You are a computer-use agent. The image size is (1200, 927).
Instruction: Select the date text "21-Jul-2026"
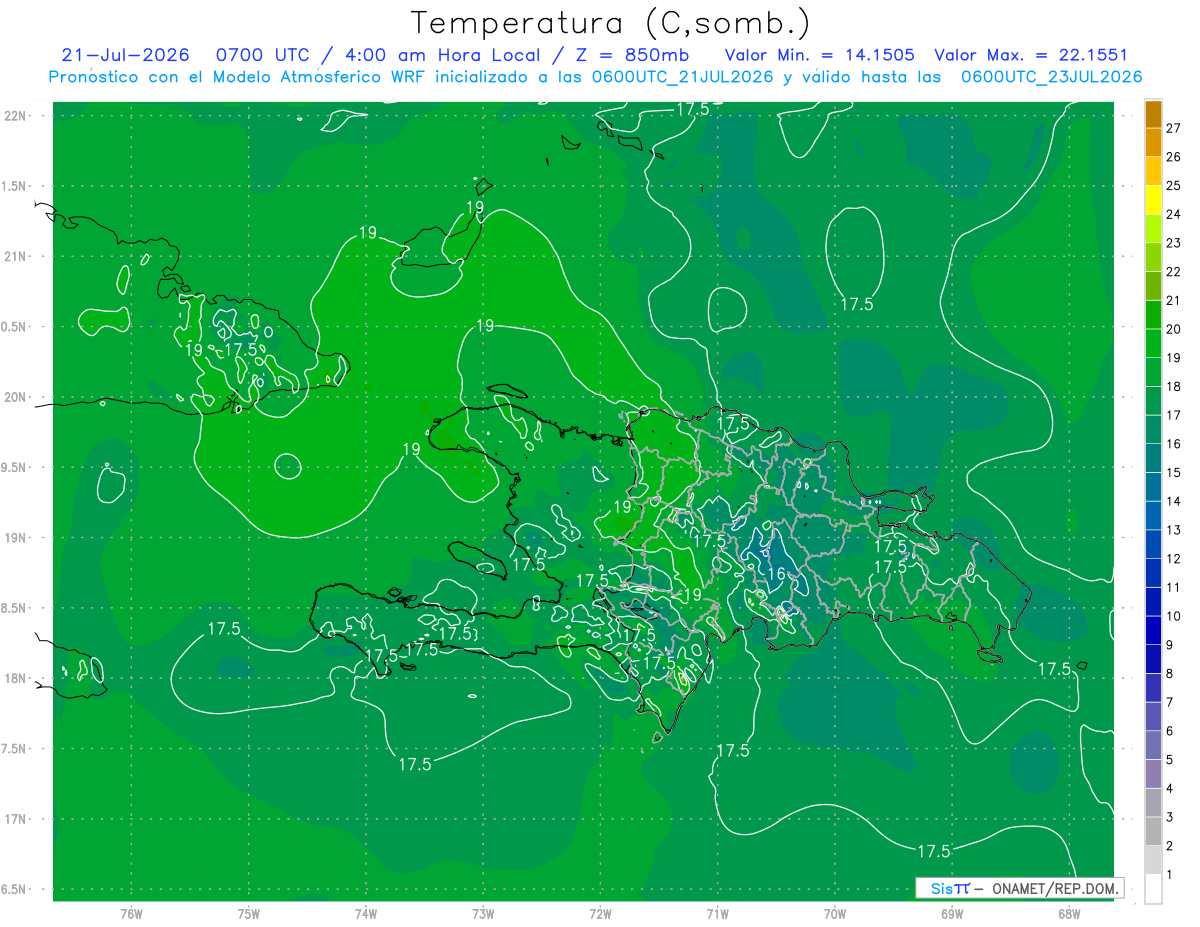click(x=126, y=55)
